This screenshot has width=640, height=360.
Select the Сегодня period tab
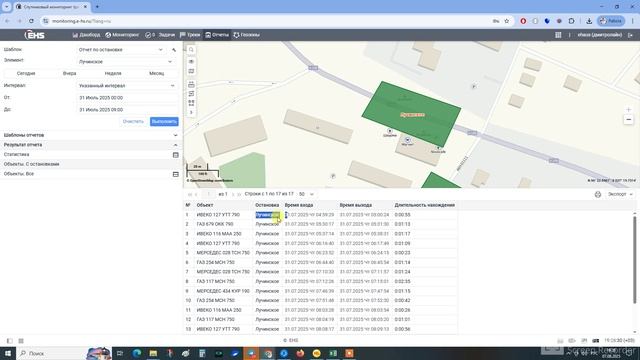pyautogui.click(x=26, y=73)
